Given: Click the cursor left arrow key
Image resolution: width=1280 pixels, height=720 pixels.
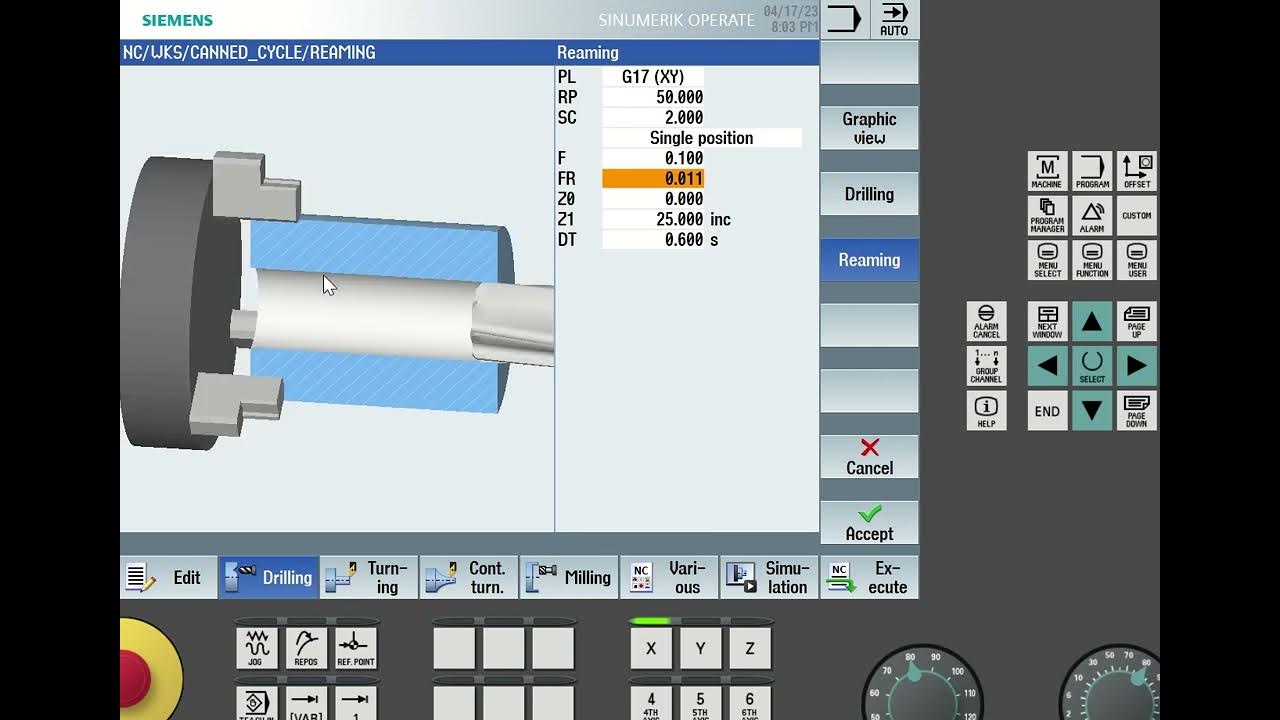Looking at the screenshot, I should pyautogui.click(x=1047, y=366).
